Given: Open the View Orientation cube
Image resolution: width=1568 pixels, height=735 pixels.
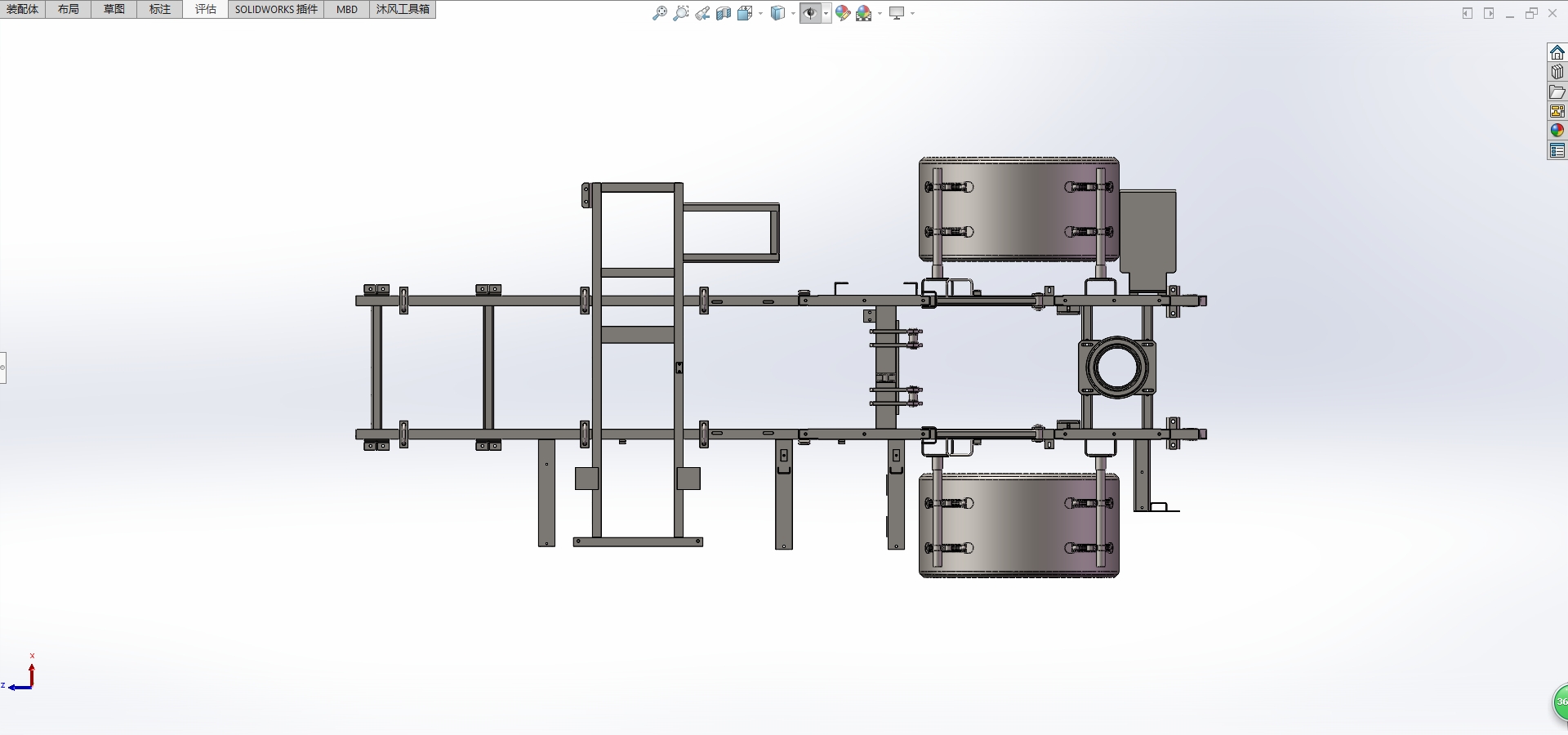Looking at the screenshot, I should 745,13.
